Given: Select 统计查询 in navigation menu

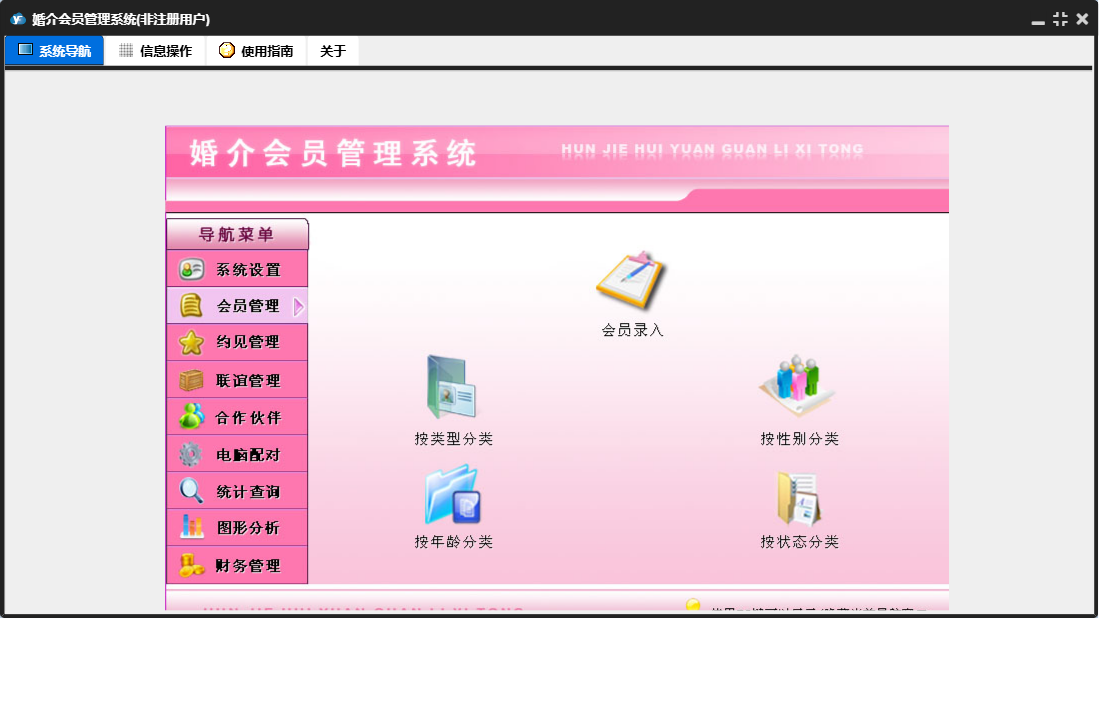Looking at the screenshot, I should 237,491.
